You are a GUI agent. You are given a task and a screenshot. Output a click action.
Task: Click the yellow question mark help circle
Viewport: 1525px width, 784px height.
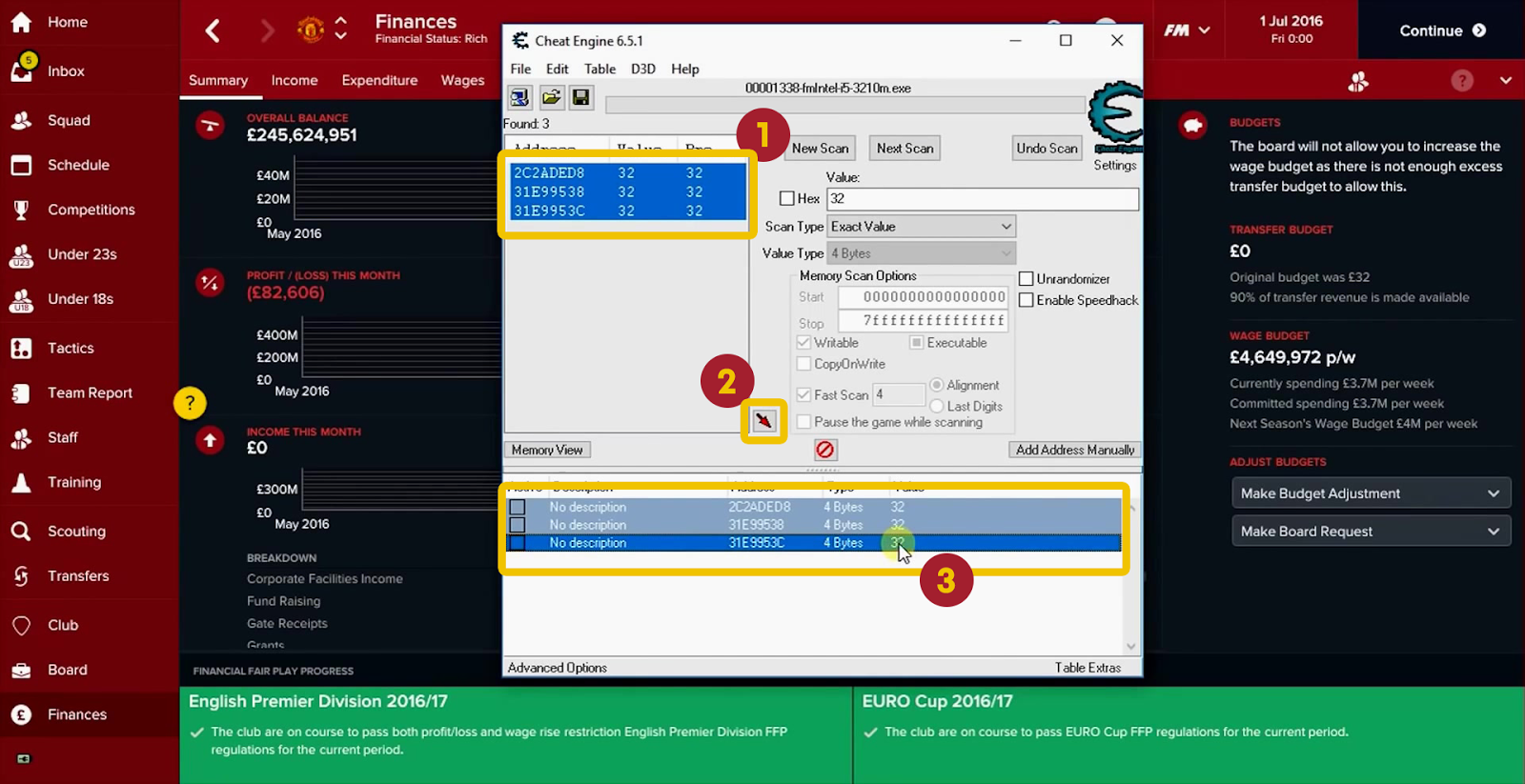(190, 403)
